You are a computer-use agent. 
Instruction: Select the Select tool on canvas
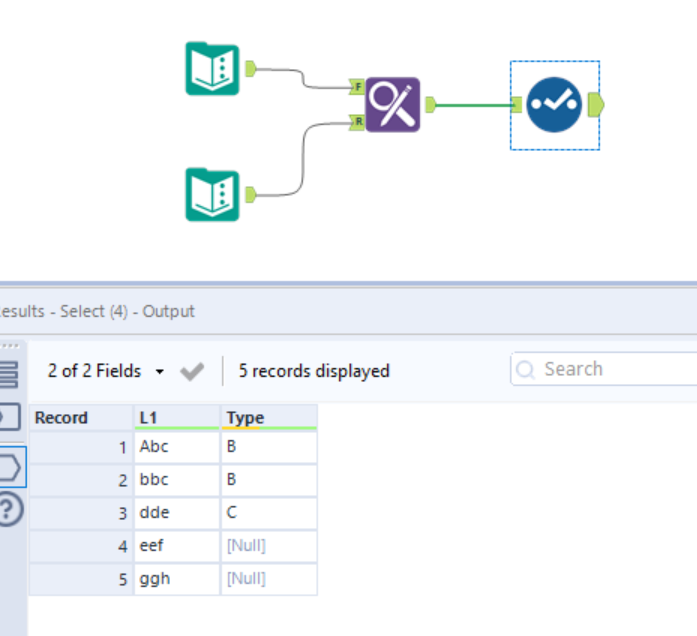[554, 105]
